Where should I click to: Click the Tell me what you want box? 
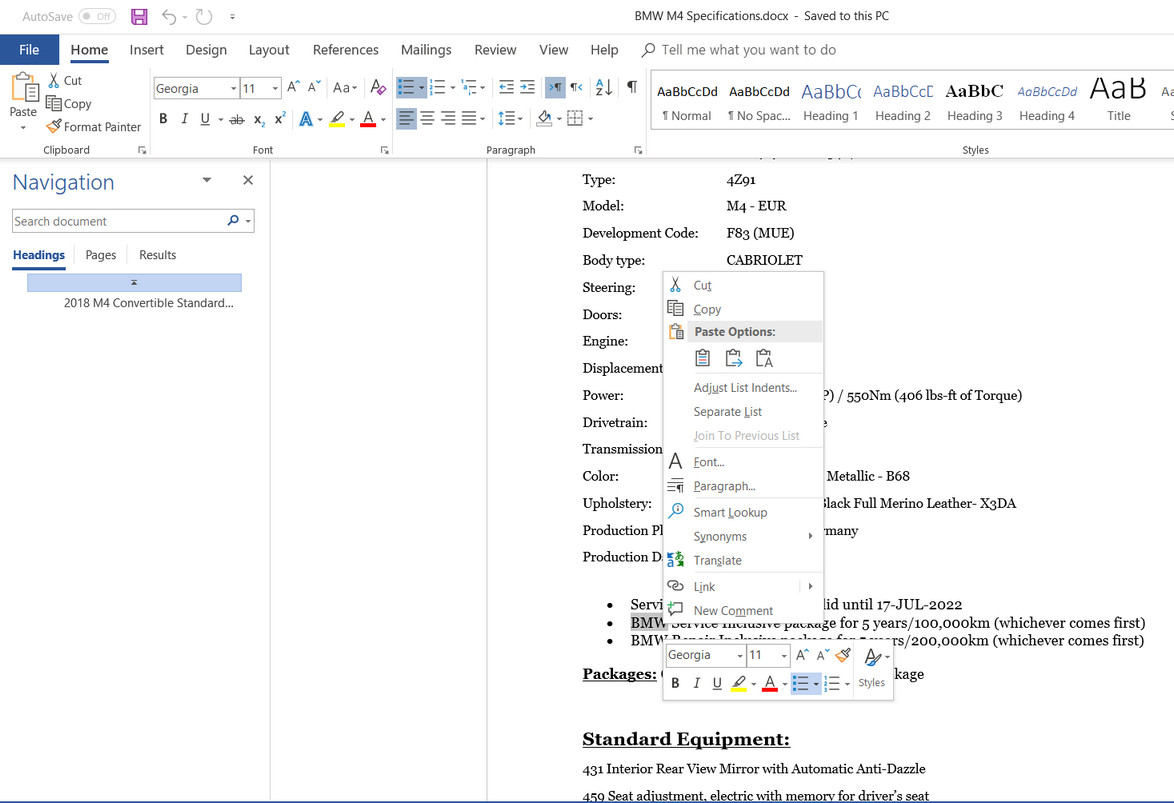[x=748, y=49]
